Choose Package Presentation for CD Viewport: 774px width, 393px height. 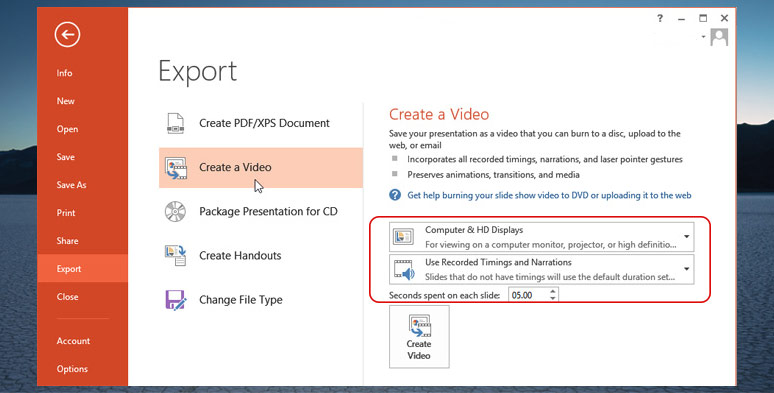coord(268,212)
